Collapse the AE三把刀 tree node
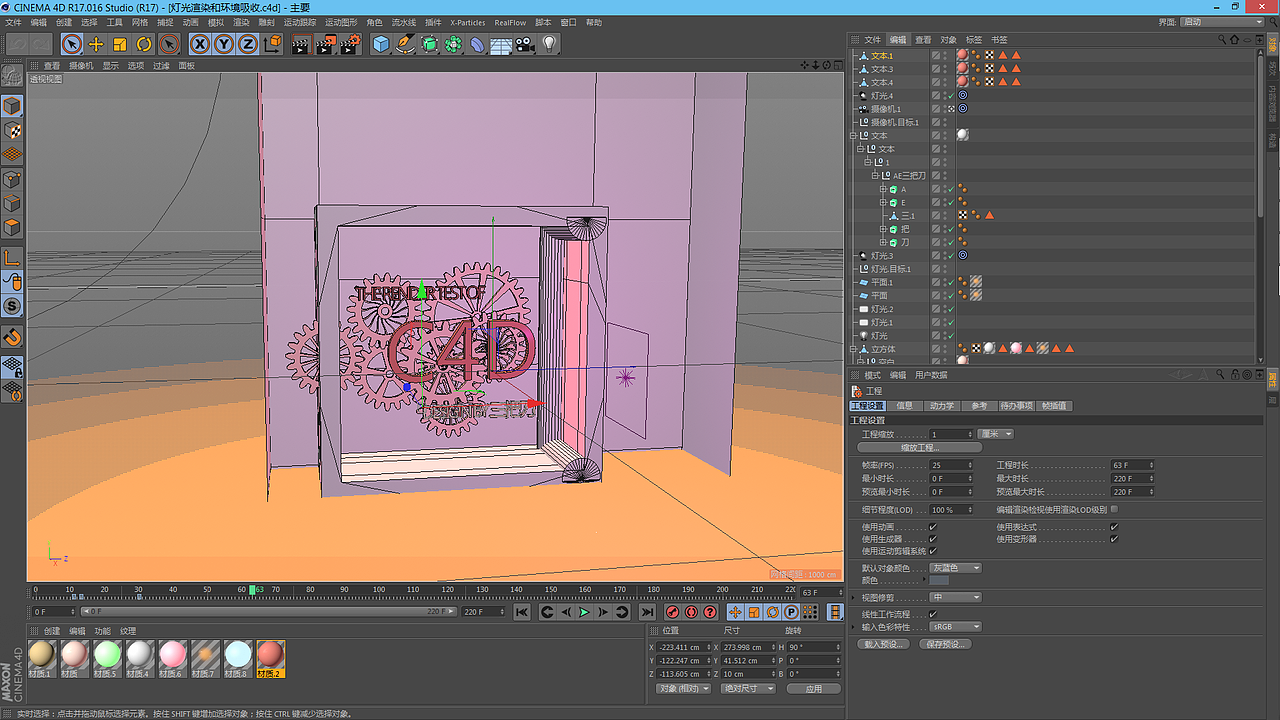This screenshot has width=1280, height=720. (x=874, y=176)
